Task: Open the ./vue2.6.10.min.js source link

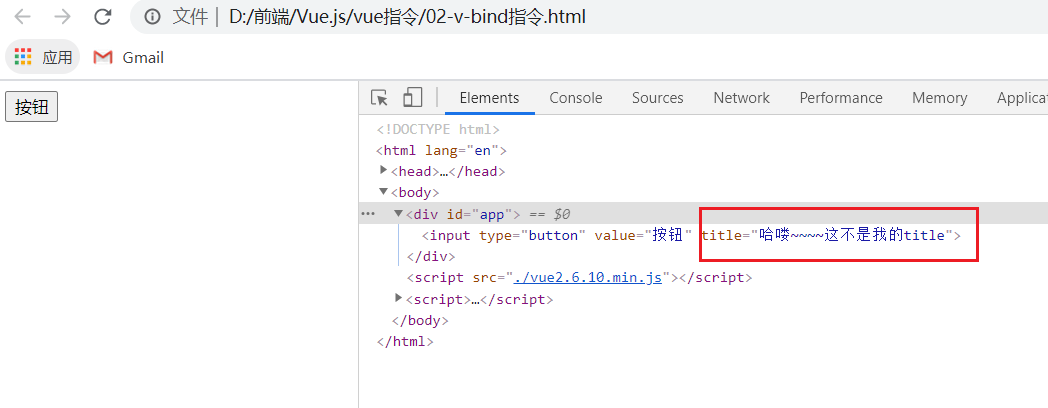Action: (x=587, y=278)
